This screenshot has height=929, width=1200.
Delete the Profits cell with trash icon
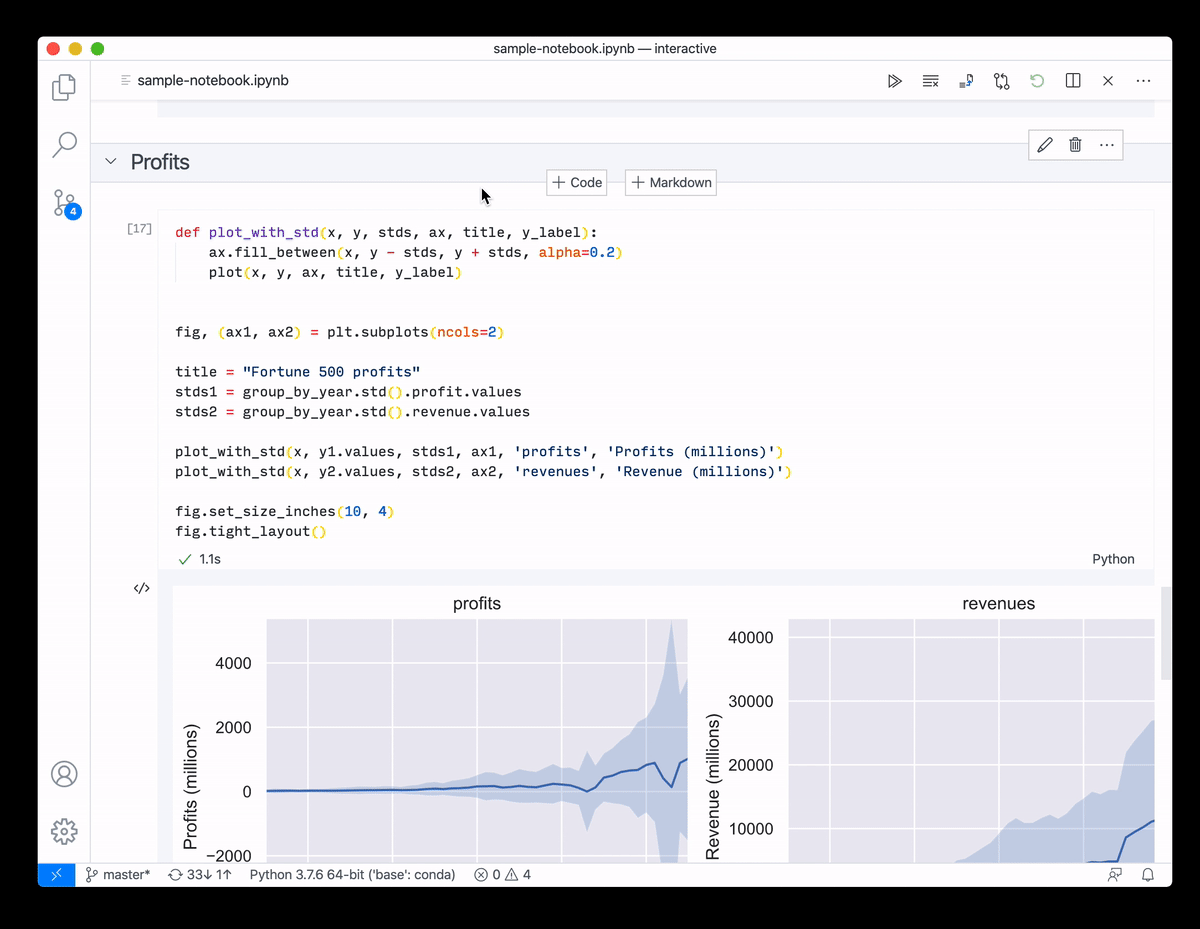1075,145
